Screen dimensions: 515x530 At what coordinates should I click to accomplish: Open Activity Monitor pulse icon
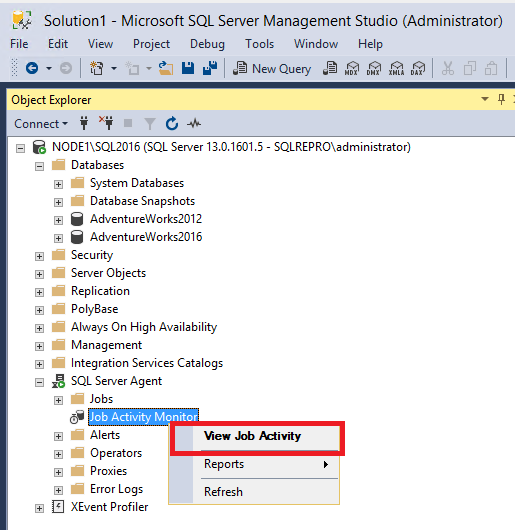194,124
